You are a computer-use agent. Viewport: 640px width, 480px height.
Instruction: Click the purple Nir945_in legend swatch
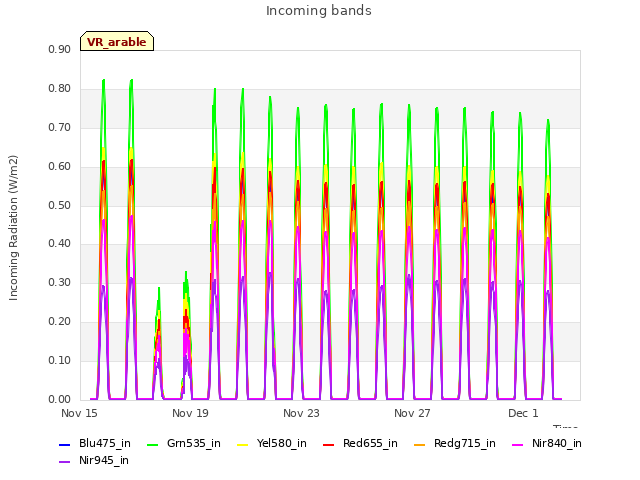[x=65, y=462]
